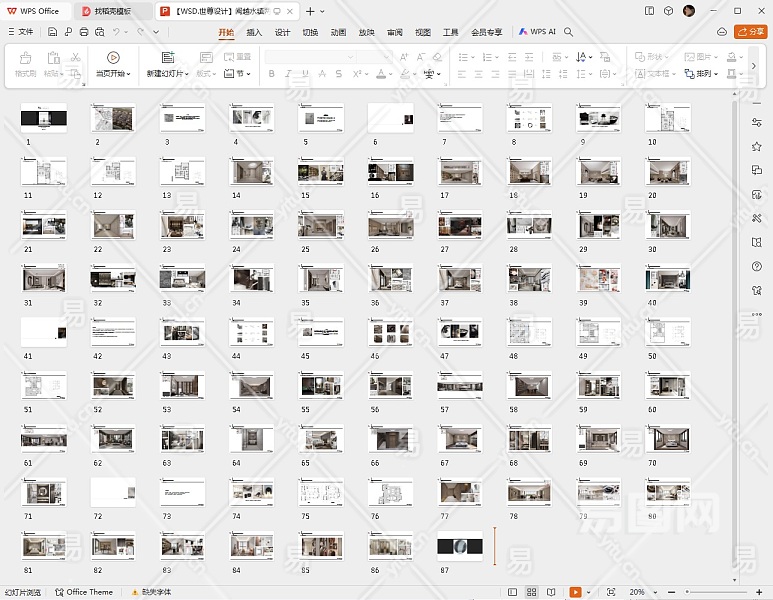Image resolution: width=773 pixels, height=600 pixels.
Task: Open the properties settings icon in right sidebar
Action: coord(756,122)
